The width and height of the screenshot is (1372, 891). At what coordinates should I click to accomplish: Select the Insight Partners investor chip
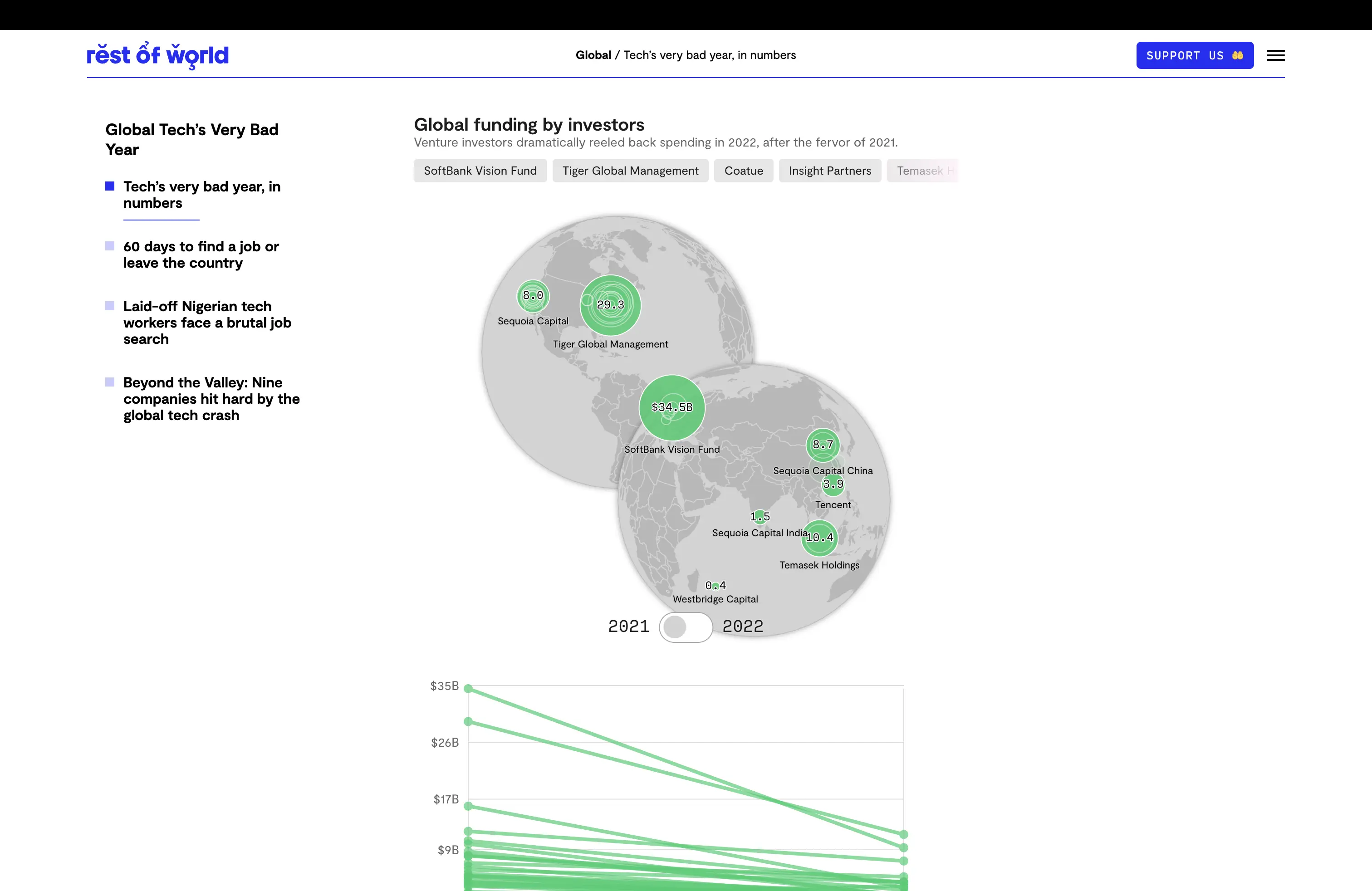tap(829, 171)
